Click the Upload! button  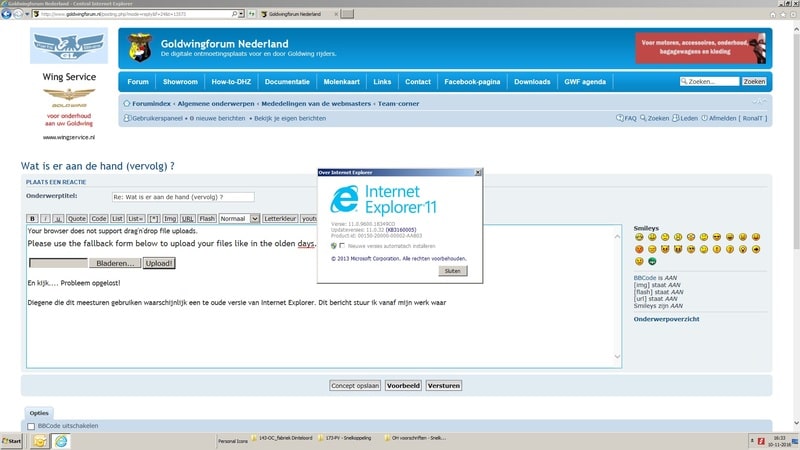coord(159,263)
